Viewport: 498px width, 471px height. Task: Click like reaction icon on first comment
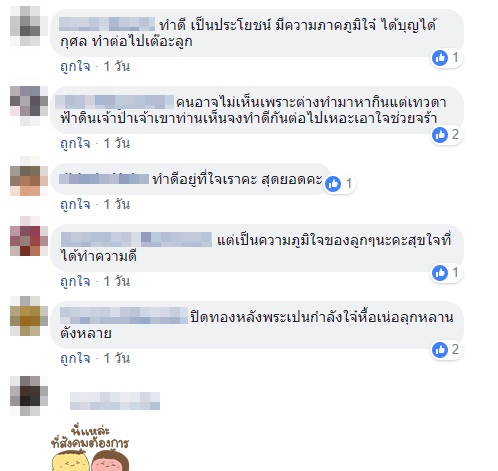tap(440, 58)
